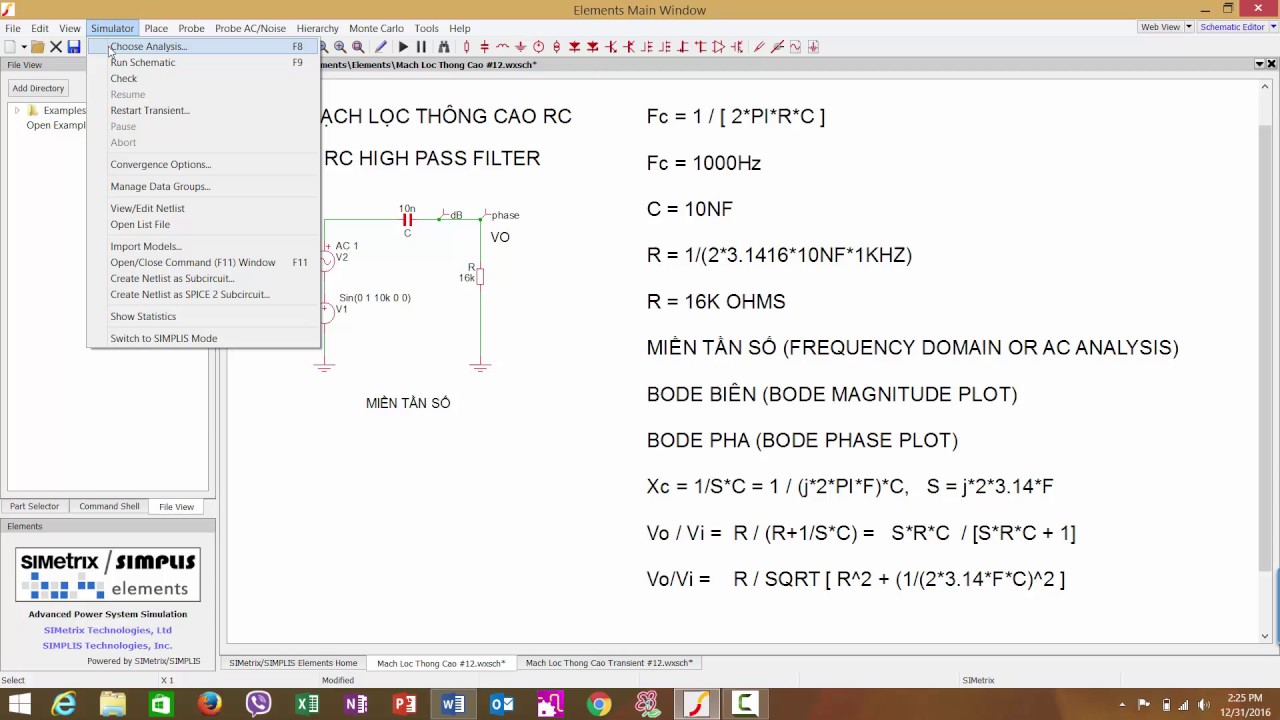Place a voltage source circle icon
1280x720 pixels.
click(x=539, y=47)
